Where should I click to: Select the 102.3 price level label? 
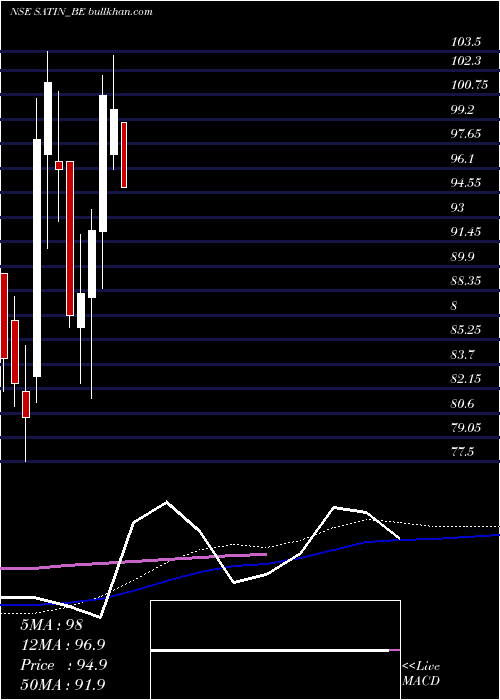[x=466, y=61]
